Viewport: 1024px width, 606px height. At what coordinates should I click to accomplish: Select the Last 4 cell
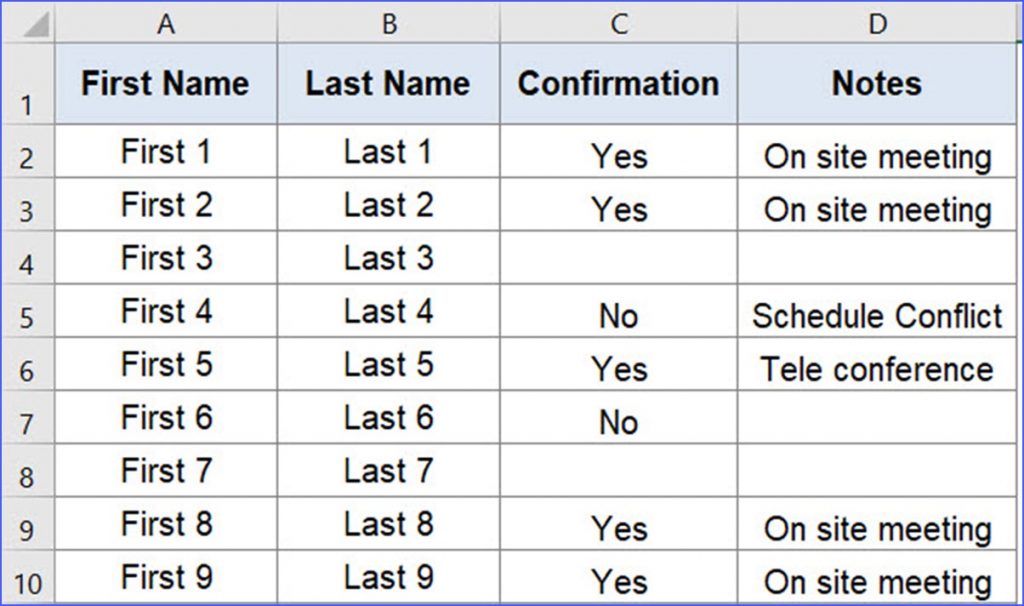(387, 310)
